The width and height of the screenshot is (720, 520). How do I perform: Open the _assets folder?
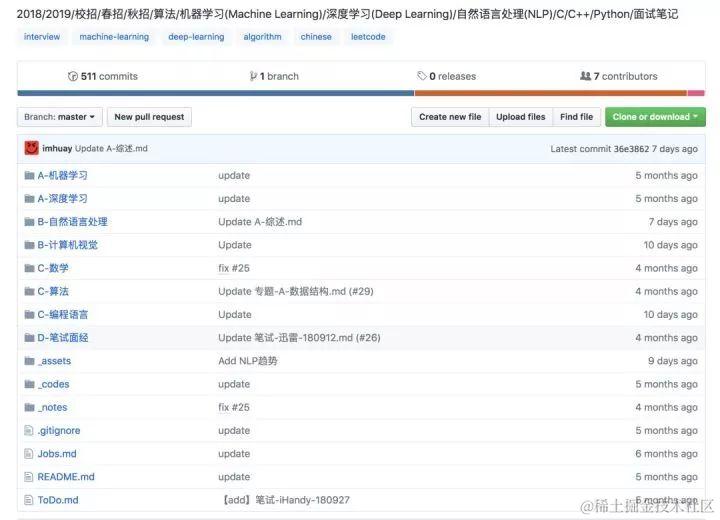click(x=54, y=361)
